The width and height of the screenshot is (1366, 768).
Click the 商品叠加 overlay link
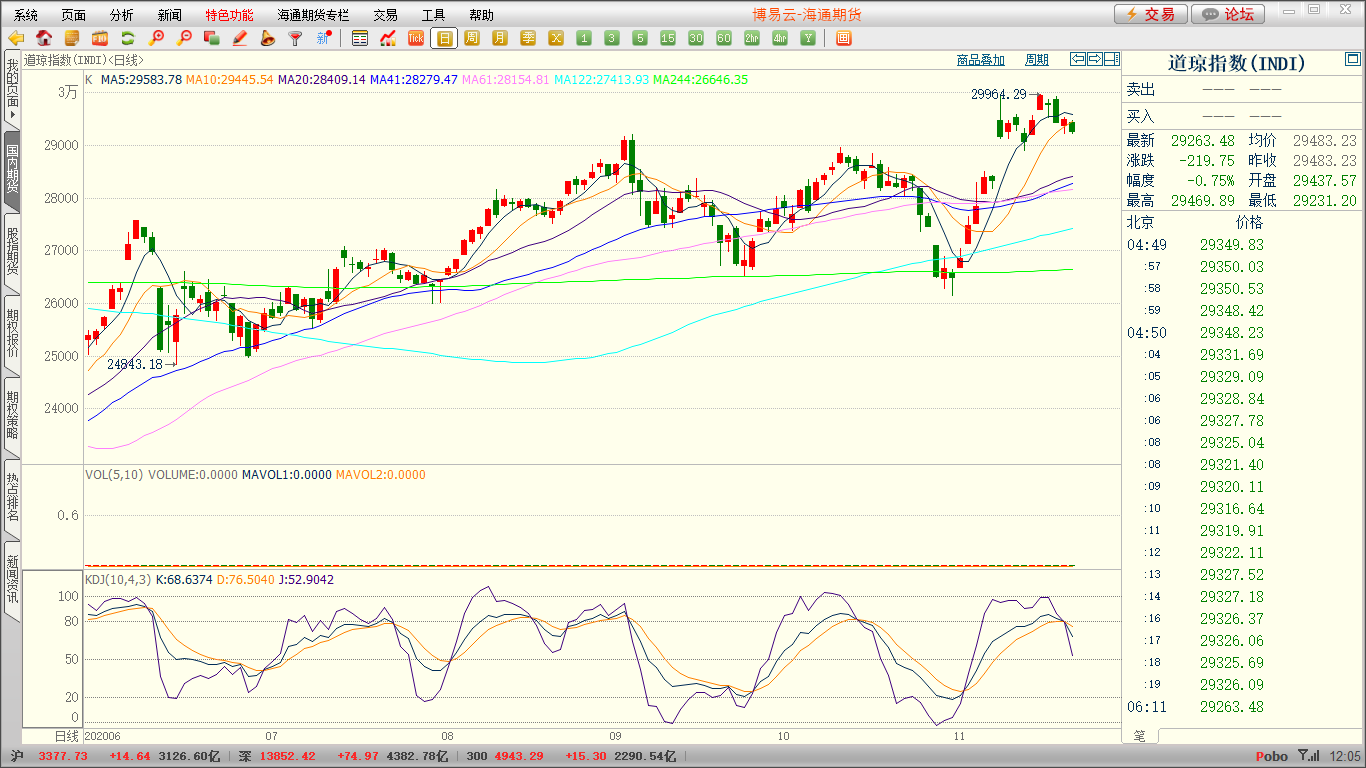980,60
